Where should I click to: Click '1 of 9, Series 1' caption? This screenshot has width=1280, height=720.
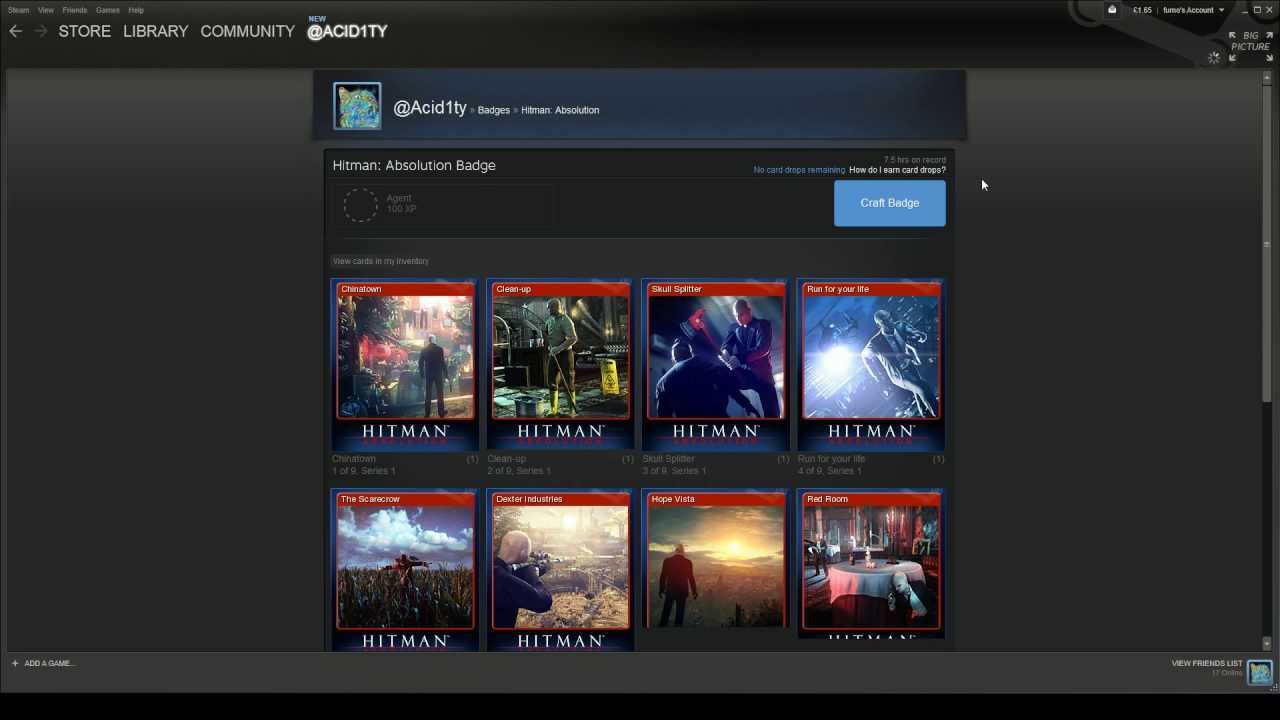pos(364,471)
